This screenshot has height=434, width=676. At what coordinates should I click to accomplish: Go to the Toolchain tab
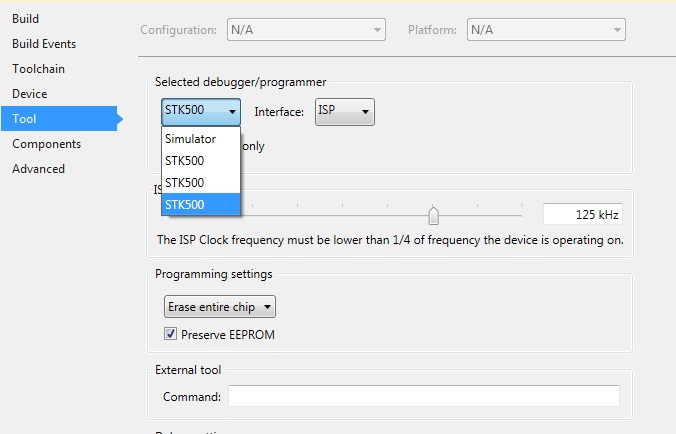38,69
